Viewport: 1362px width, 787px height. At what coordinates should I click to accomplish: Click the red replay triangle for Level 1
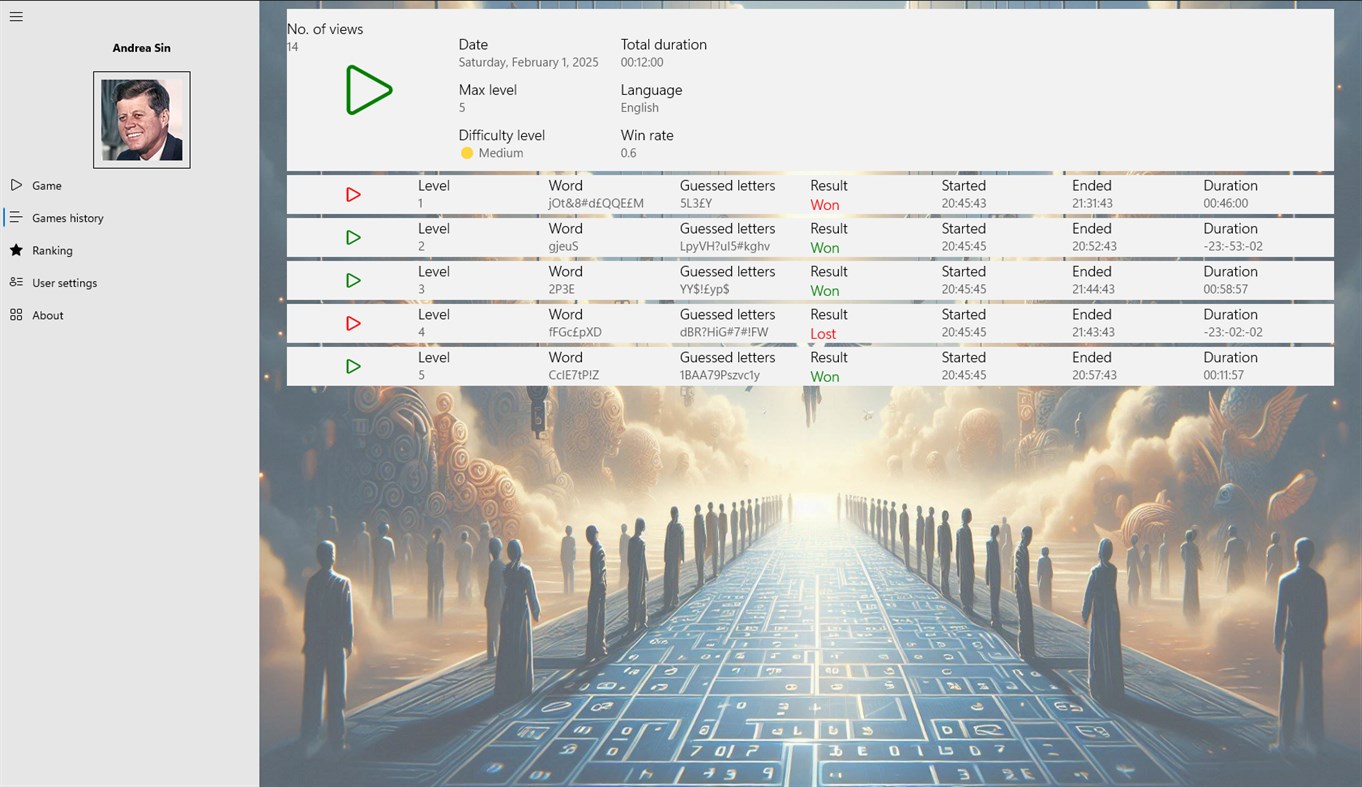point(353,194)
